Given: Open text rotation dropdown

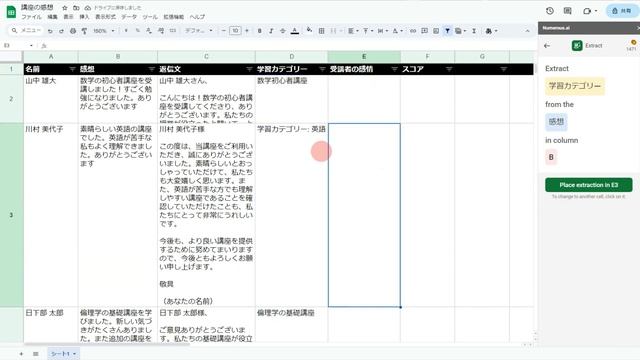Looking at the screenshot, I should pos(397,31).
